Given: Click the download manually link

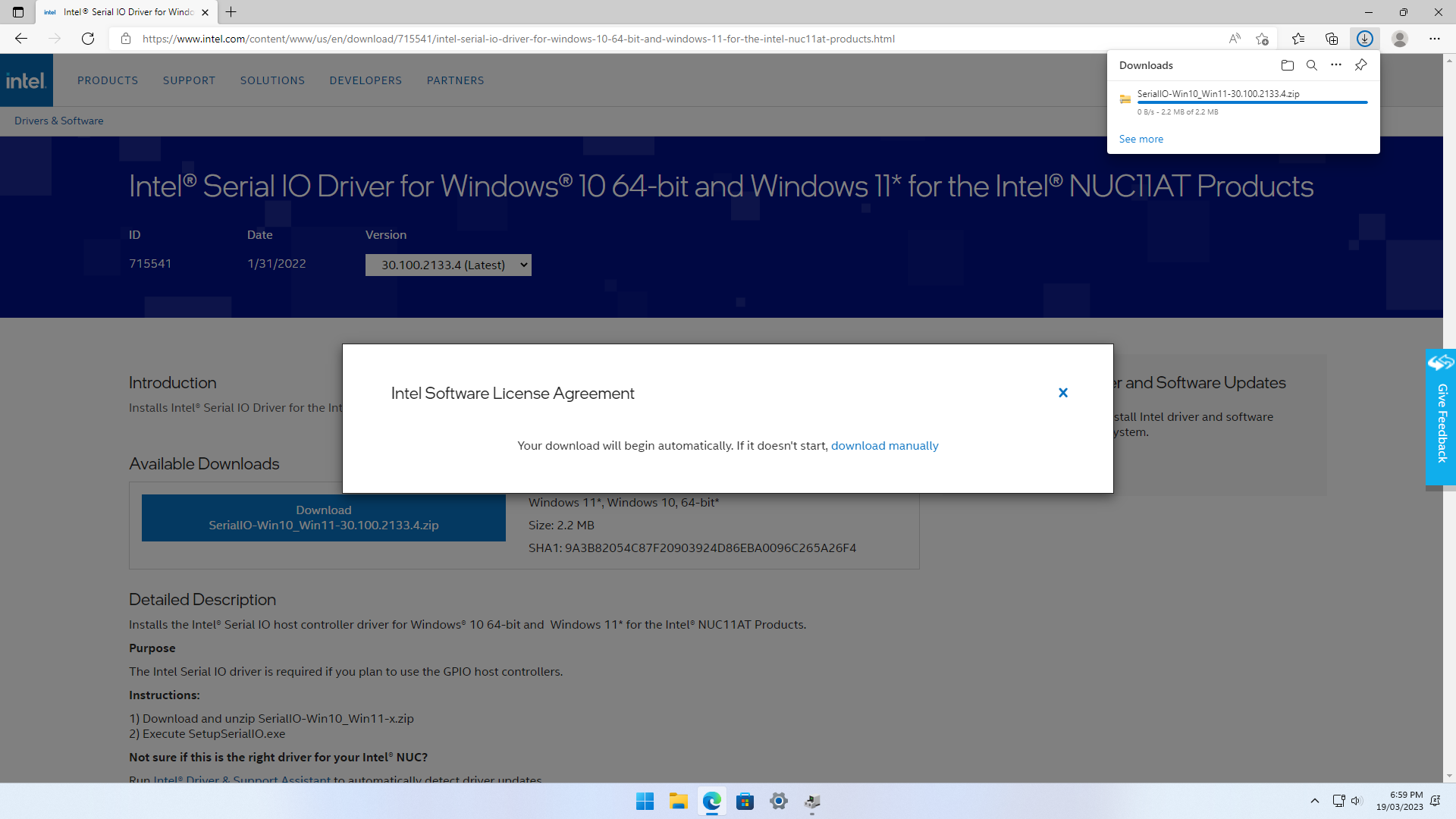Looking at the screenshot, I should coord(885,446).
